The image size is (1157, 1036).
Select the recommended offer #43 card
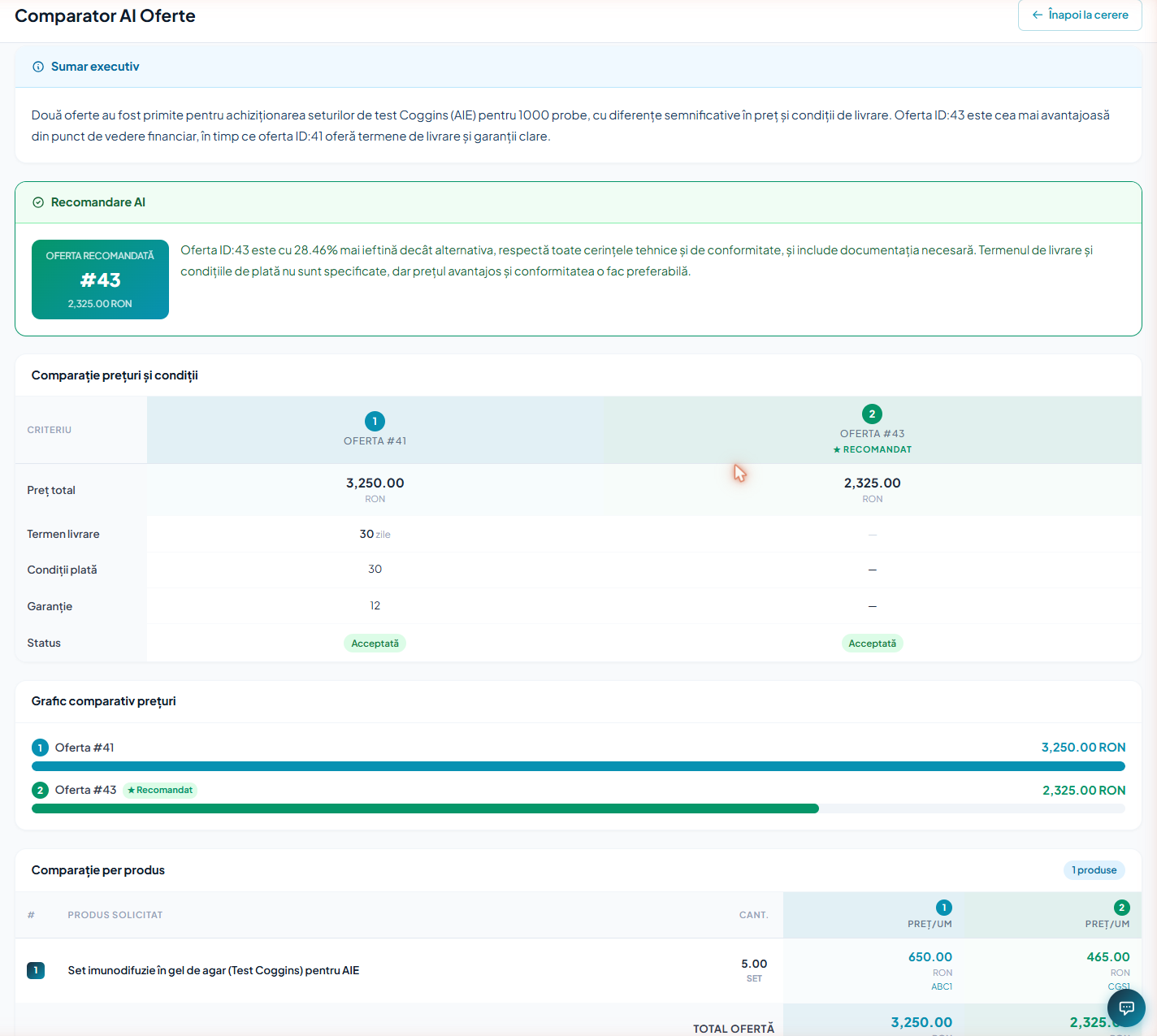click(100, 280)
